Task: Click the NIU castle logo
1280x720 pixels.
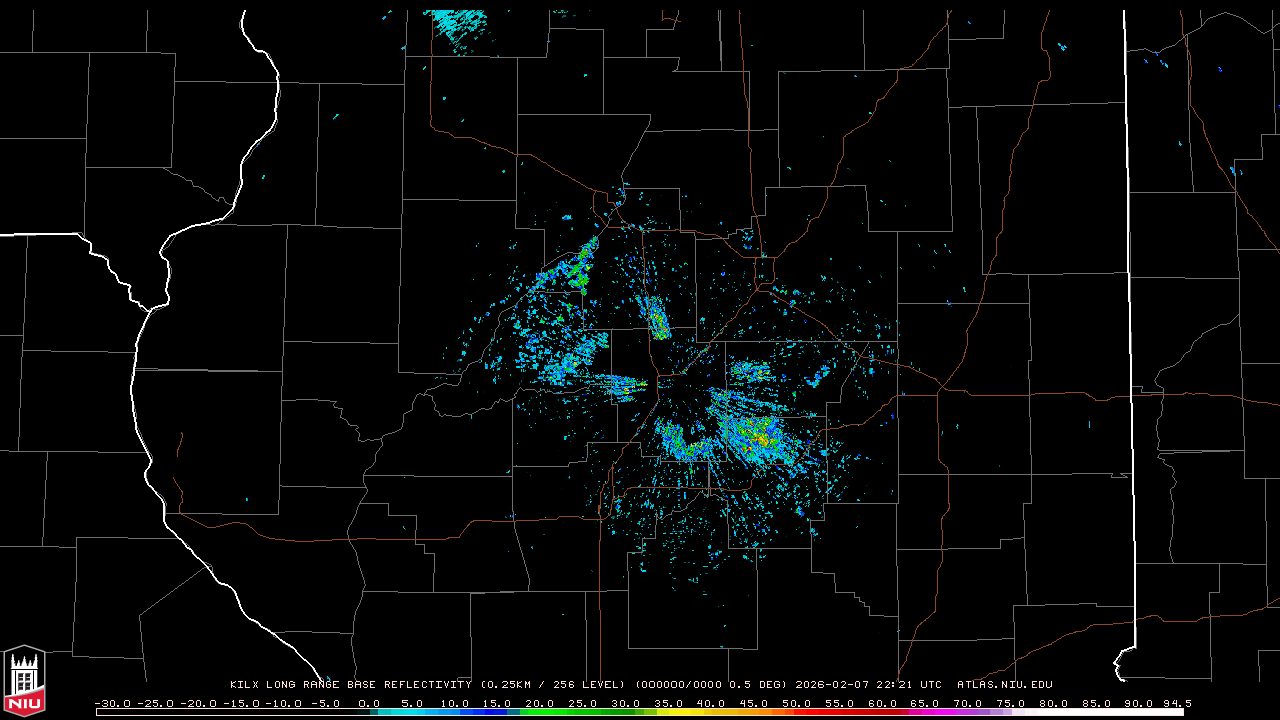Action: (24, 681)
